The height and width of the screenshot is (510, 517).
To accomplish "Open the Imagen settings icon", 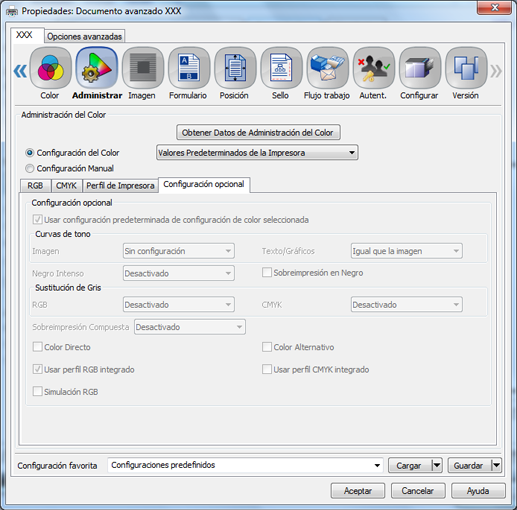I will coord(143,68).
